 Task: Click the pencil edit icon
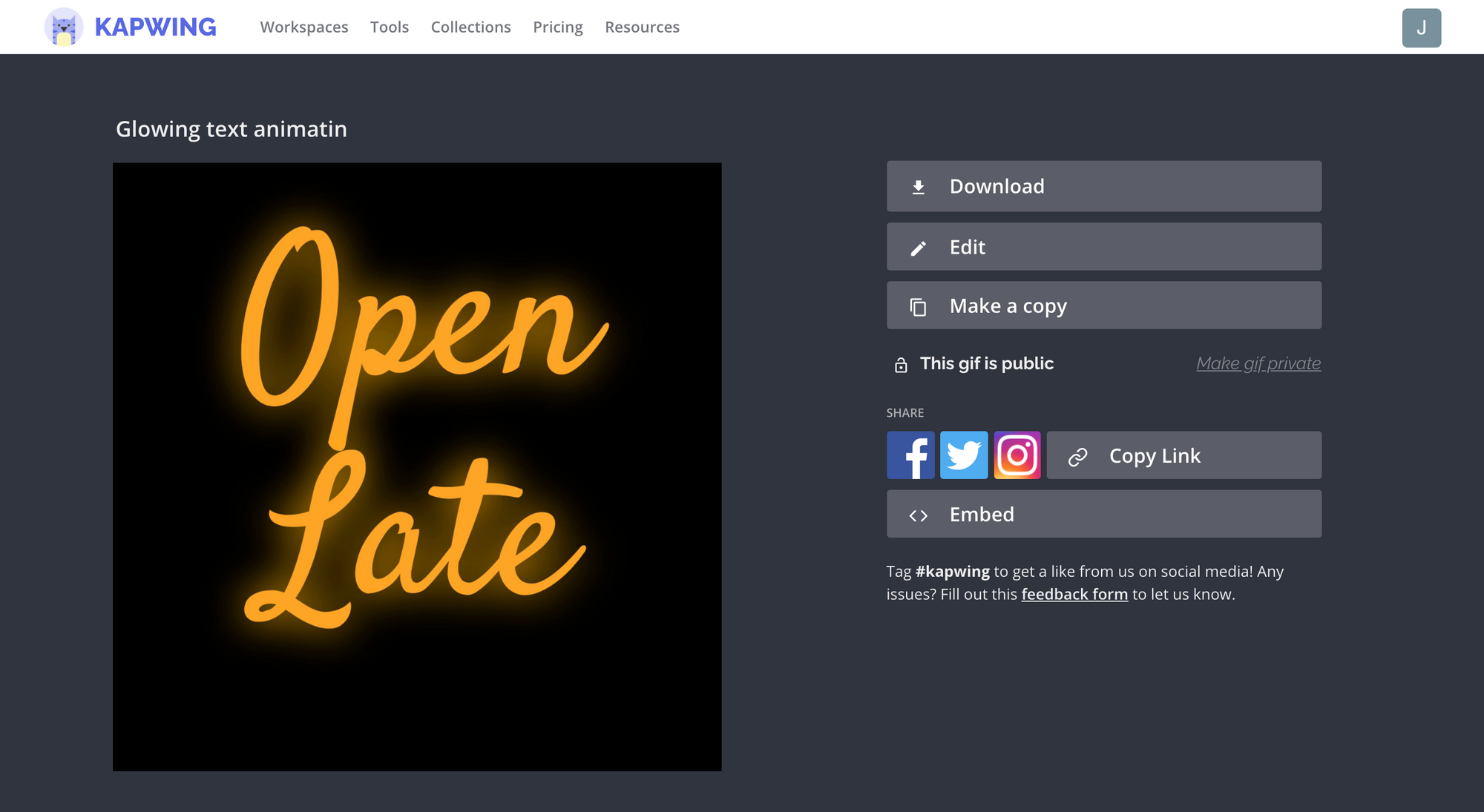click(918, 248)
